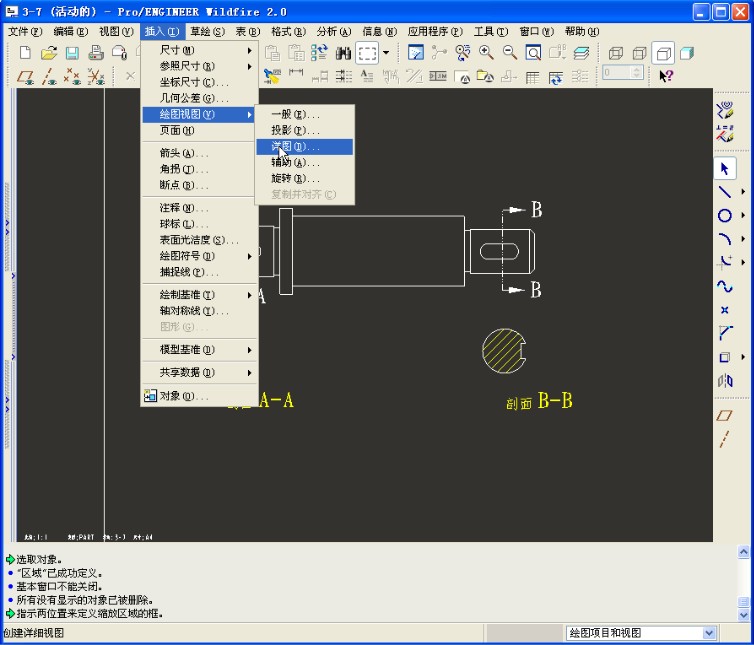Select the spline sketch tool

(725, 286)
